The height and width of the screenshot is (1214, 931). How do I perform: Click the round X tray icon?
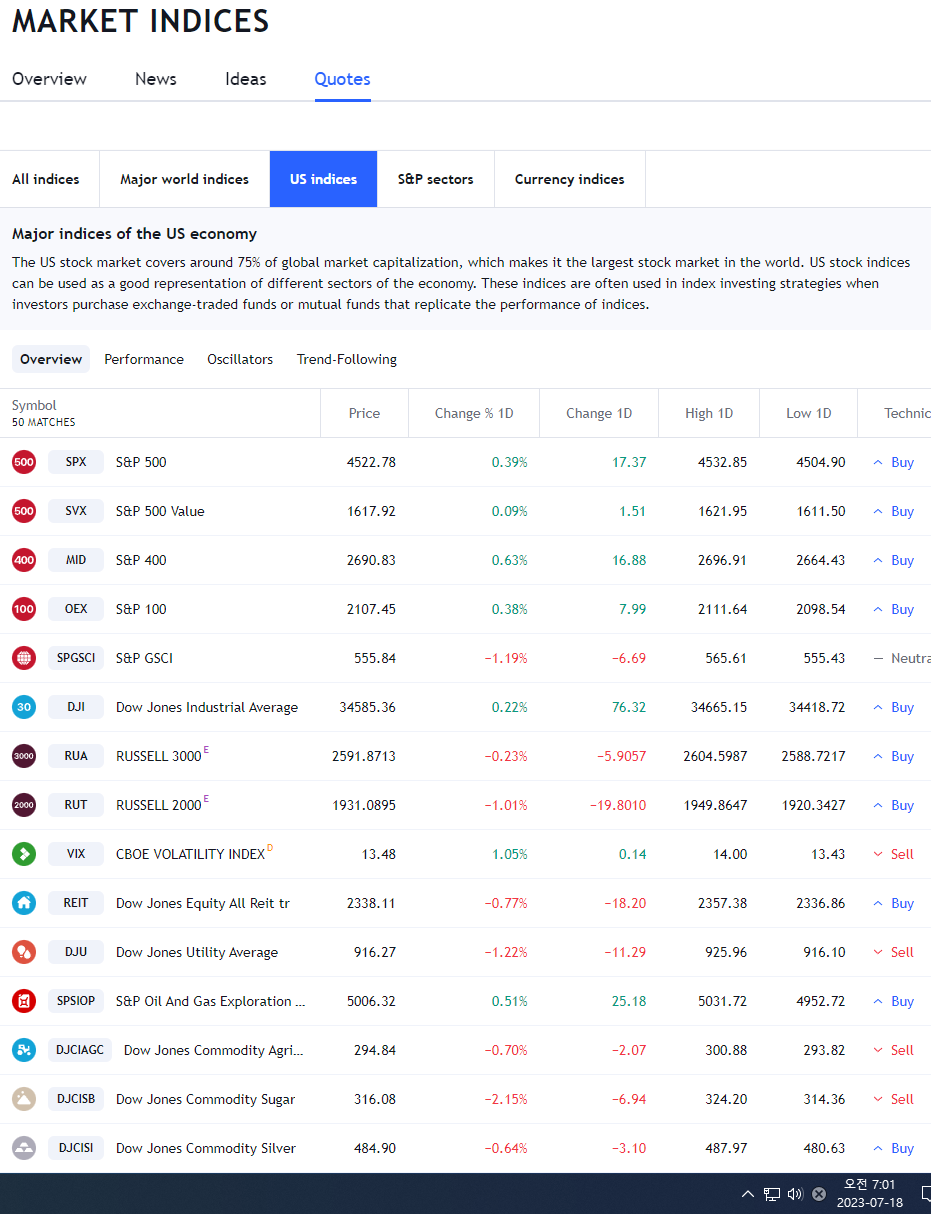tap(819, 1194)
